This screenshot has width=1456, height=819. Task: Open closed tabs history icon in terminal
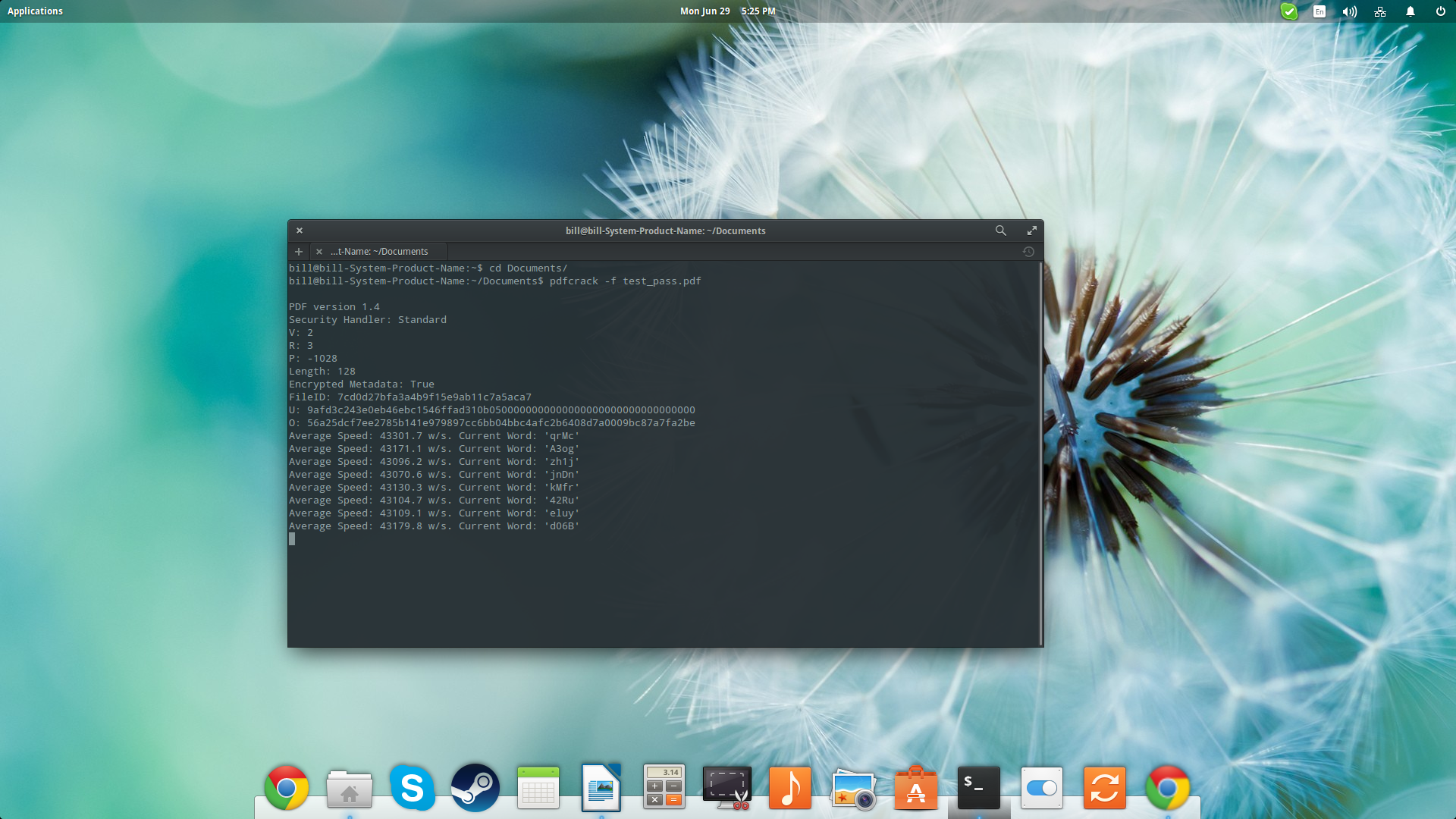[x=1028, y=252]
